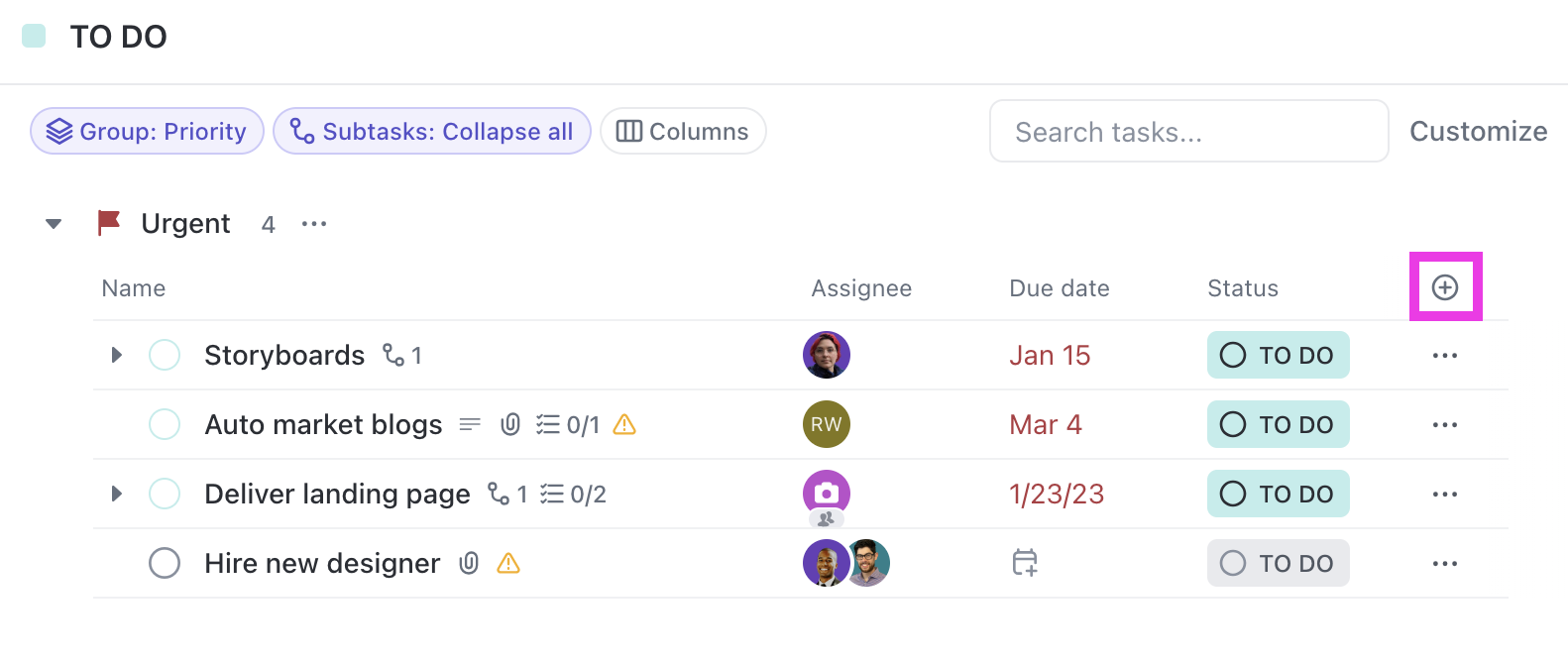Open the Urgent group ellipsis menu

click(x=314, y=224)
